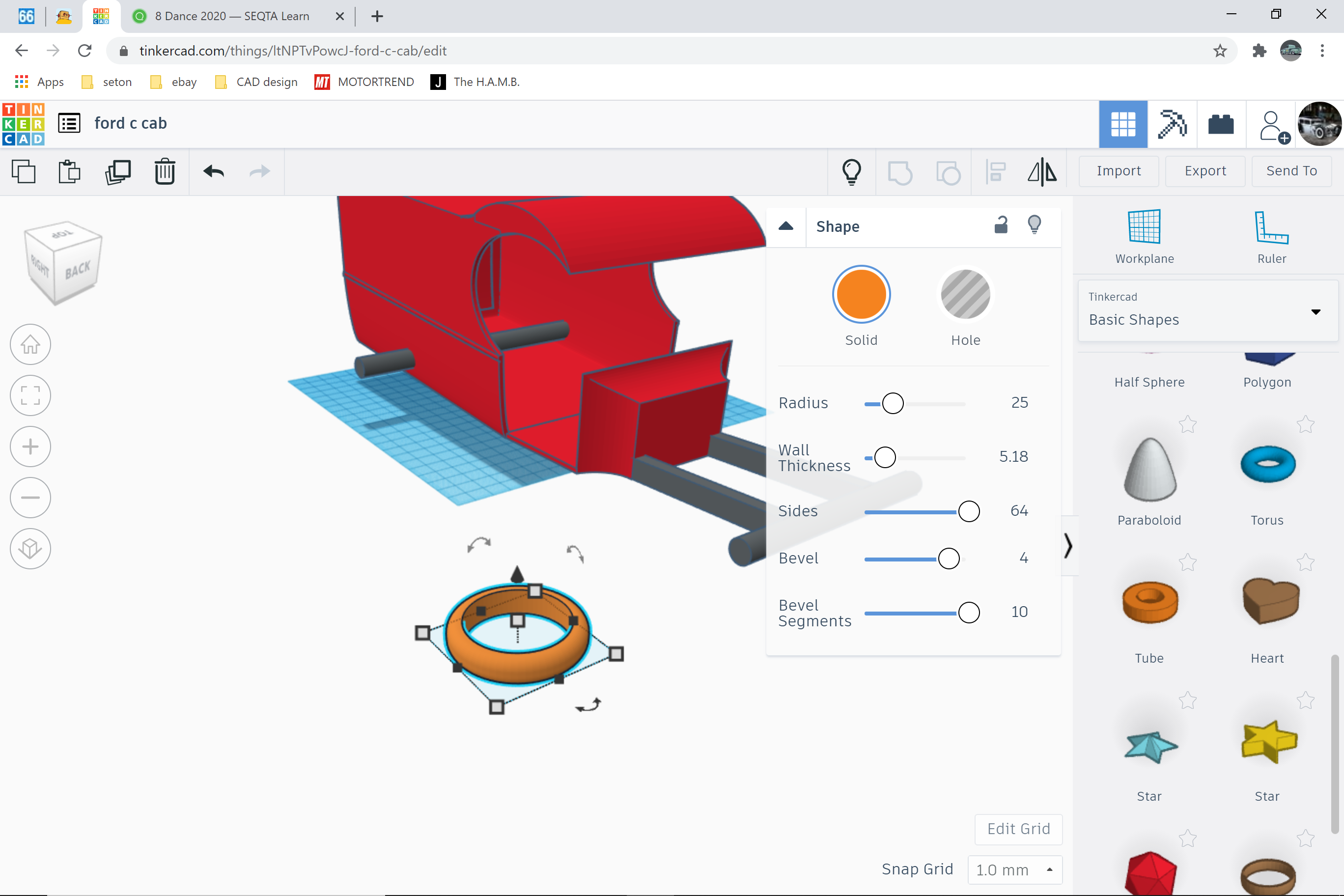This screenshot has height=896, width=1344.
Task: Bookmark this page with star icon
Action: coord(1220,51)
